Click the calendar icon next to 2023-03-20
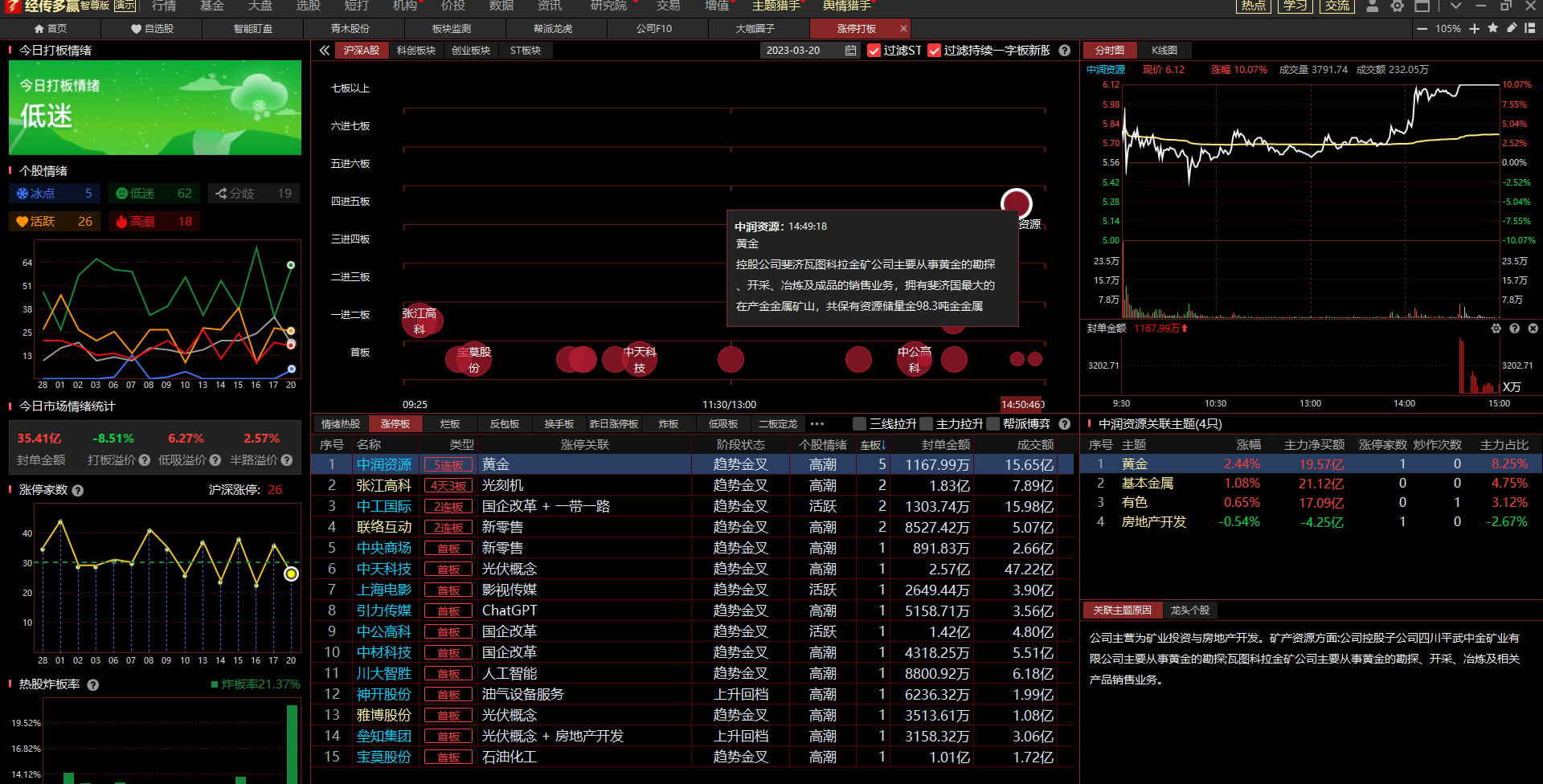Screen dimensions: 1543x784 (x=850, y=51)
